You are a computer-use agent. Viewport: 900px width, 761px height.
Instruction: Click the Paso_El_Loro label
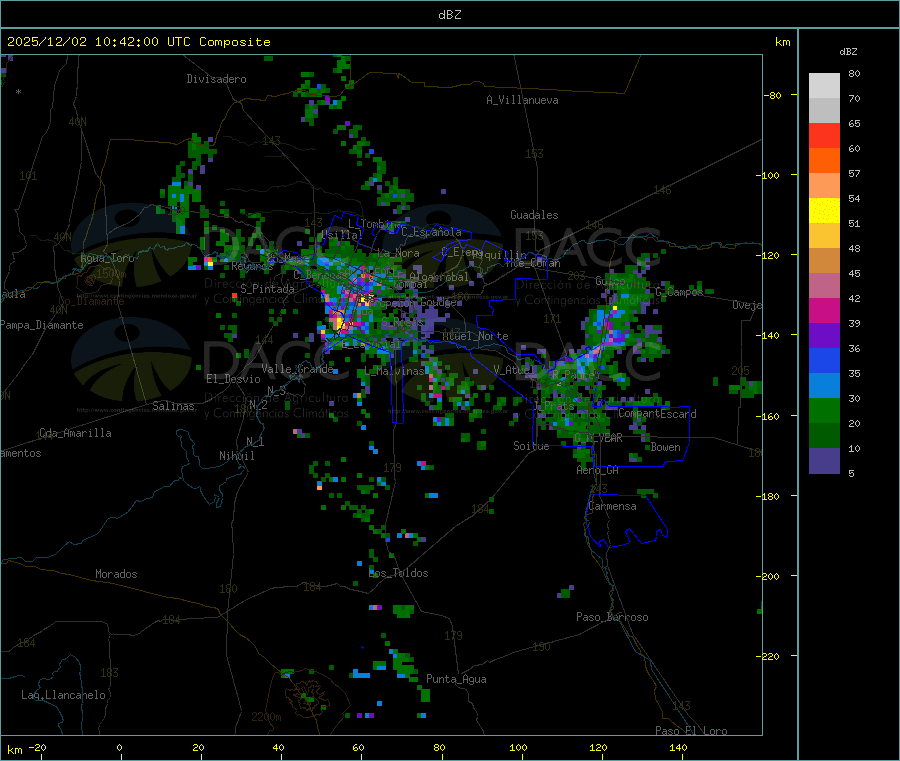point(691,731)
